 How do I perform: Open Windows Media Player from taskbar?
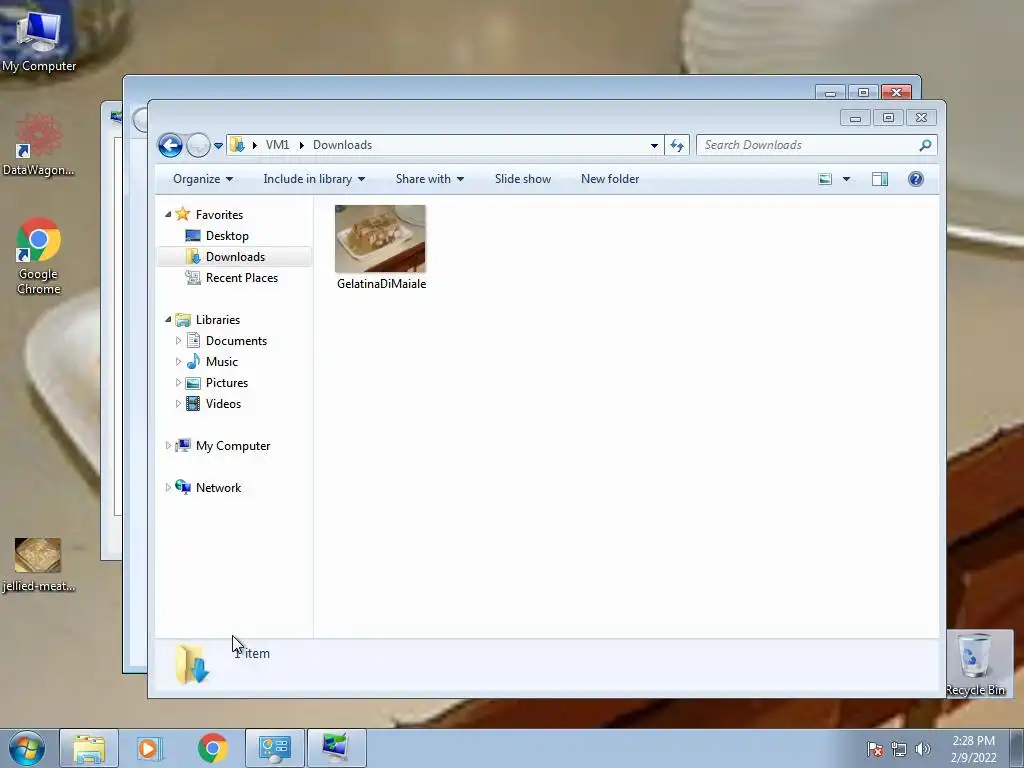point(150,748)
